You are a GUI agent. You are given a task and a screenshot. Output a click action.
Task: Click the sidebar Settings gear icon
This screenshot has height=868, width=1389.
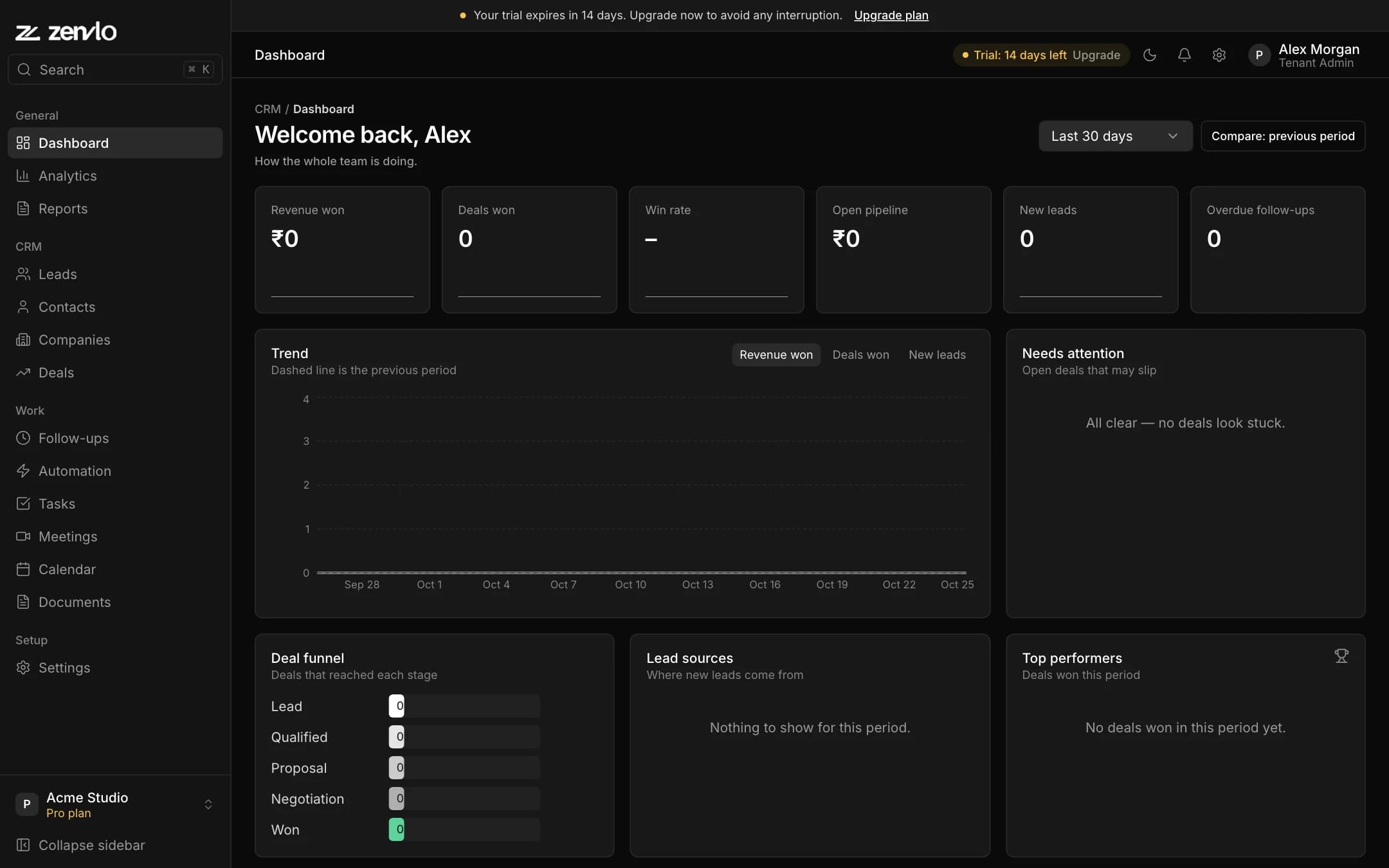pos(23,667)
